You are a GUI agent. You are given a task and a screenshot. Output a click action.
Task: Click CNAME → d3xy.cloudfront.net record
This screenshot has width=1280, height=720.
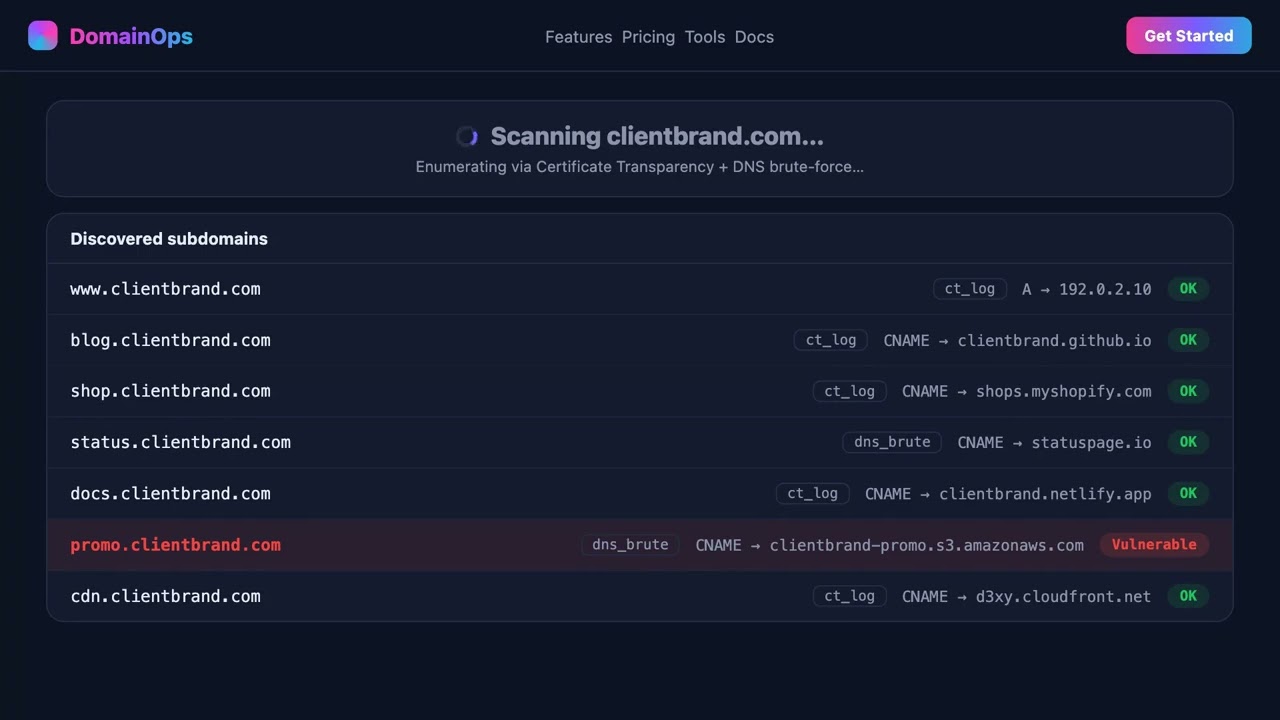click(1027, 596)
